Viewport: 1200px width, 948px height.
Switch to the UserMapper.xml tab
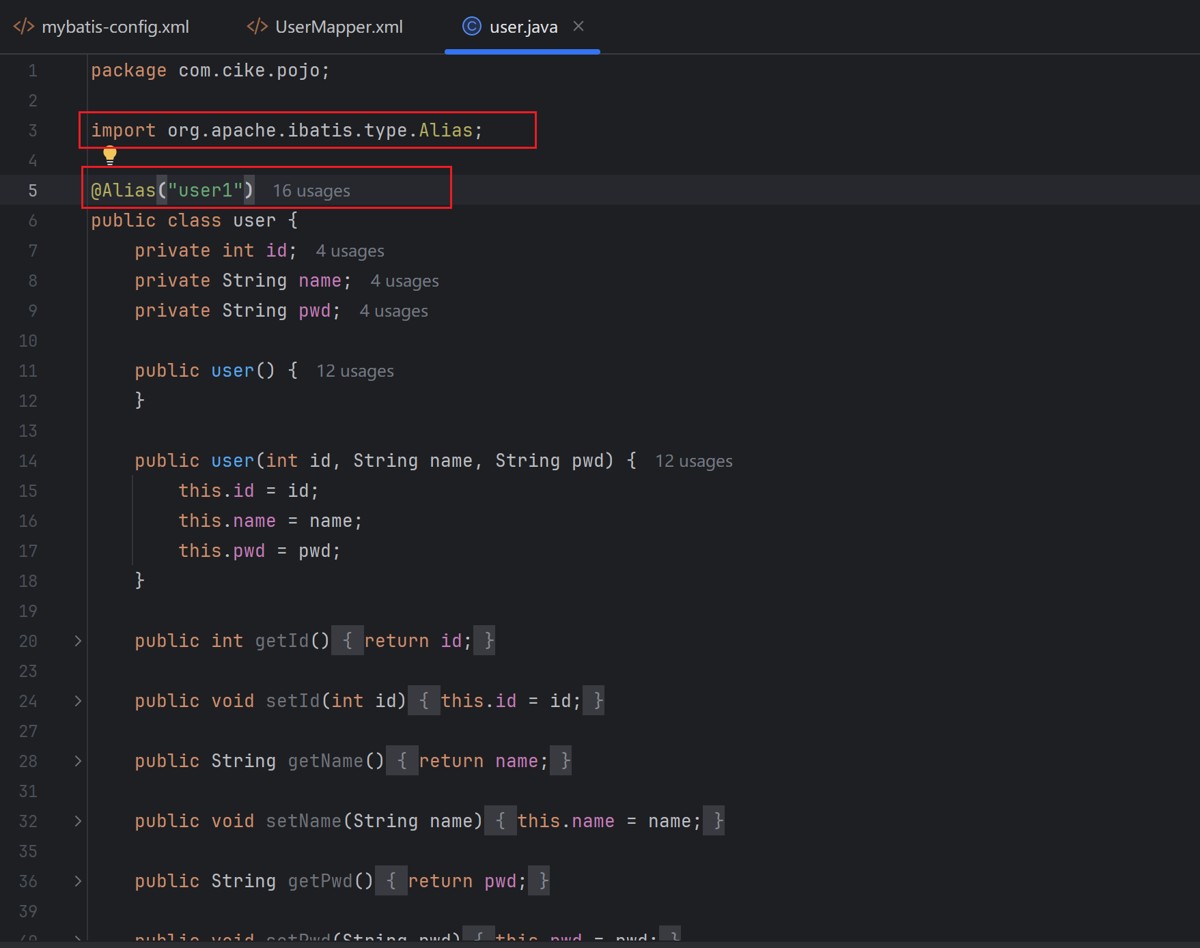(x=325, y=27)
